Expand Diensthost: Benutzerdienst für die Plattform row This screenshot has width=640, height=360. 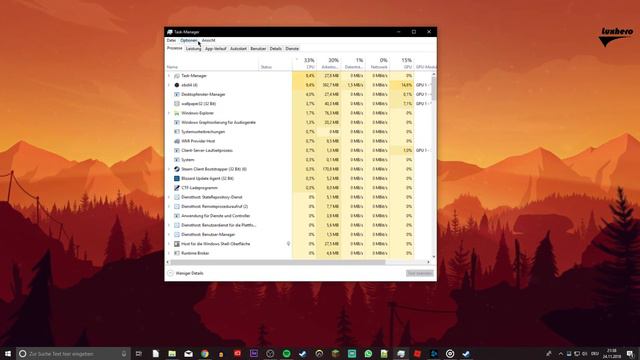click(169, 225)
